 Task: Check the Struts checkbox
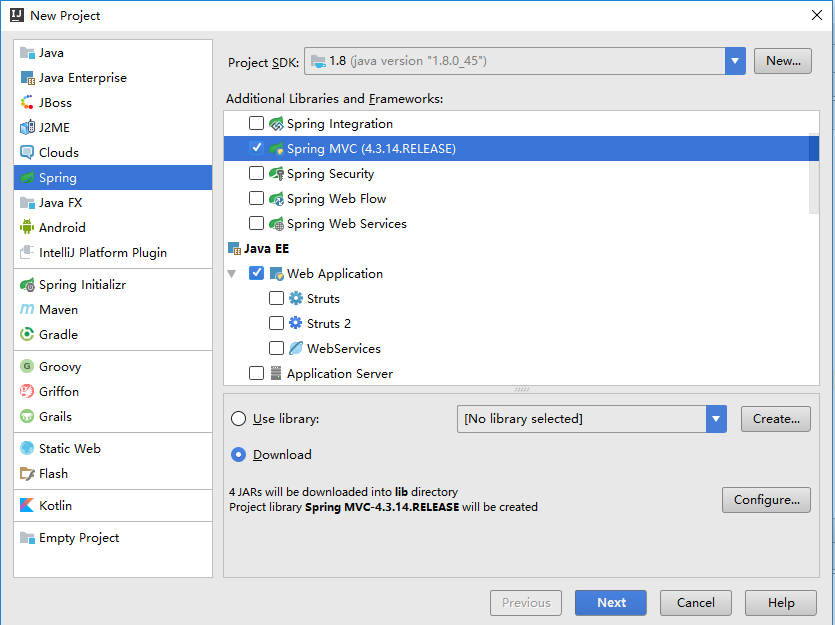(x=276, y=298)
